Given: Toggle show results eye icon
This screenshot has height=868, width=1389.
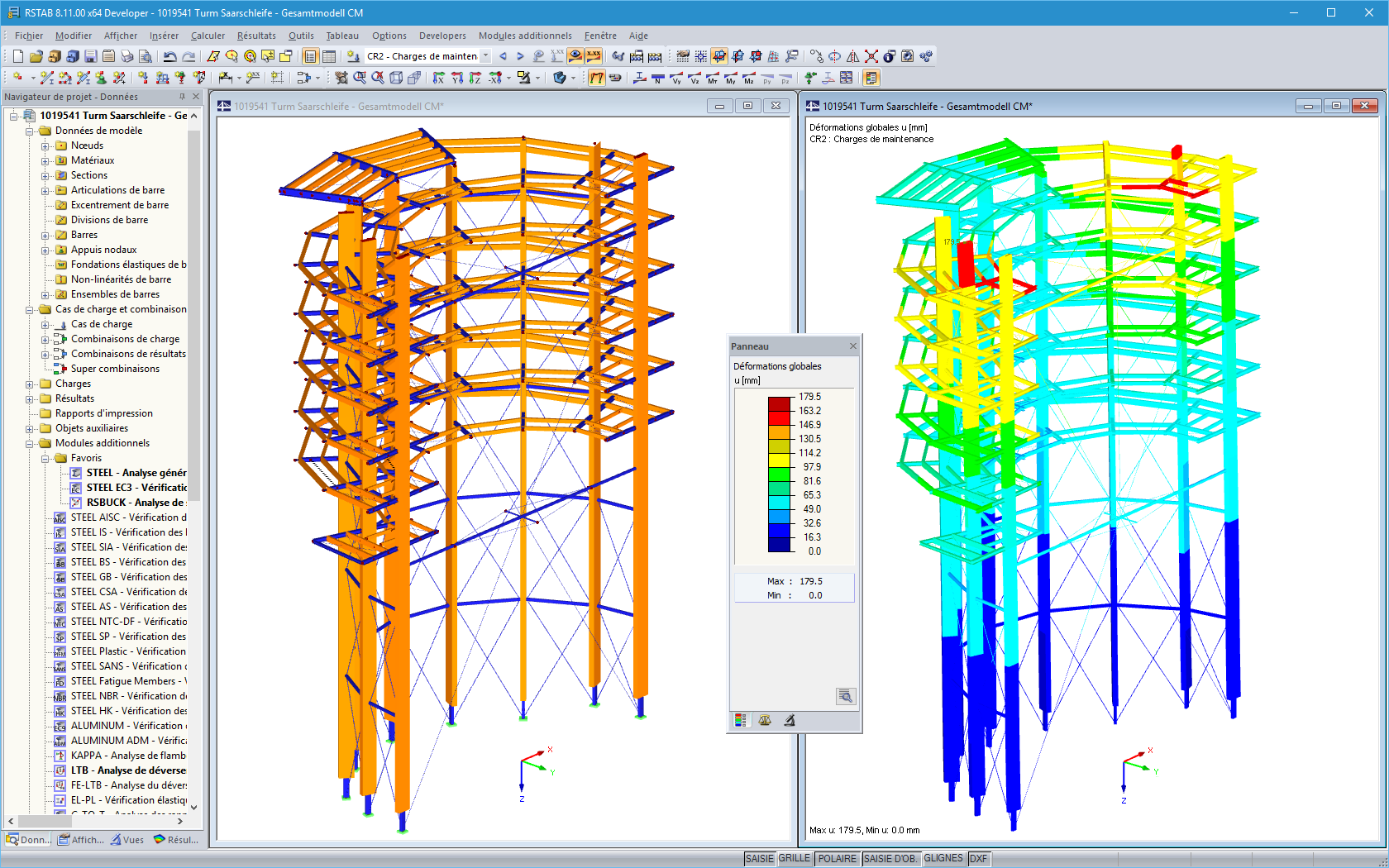Looking at the screenshot, I should tap(575, 56).
